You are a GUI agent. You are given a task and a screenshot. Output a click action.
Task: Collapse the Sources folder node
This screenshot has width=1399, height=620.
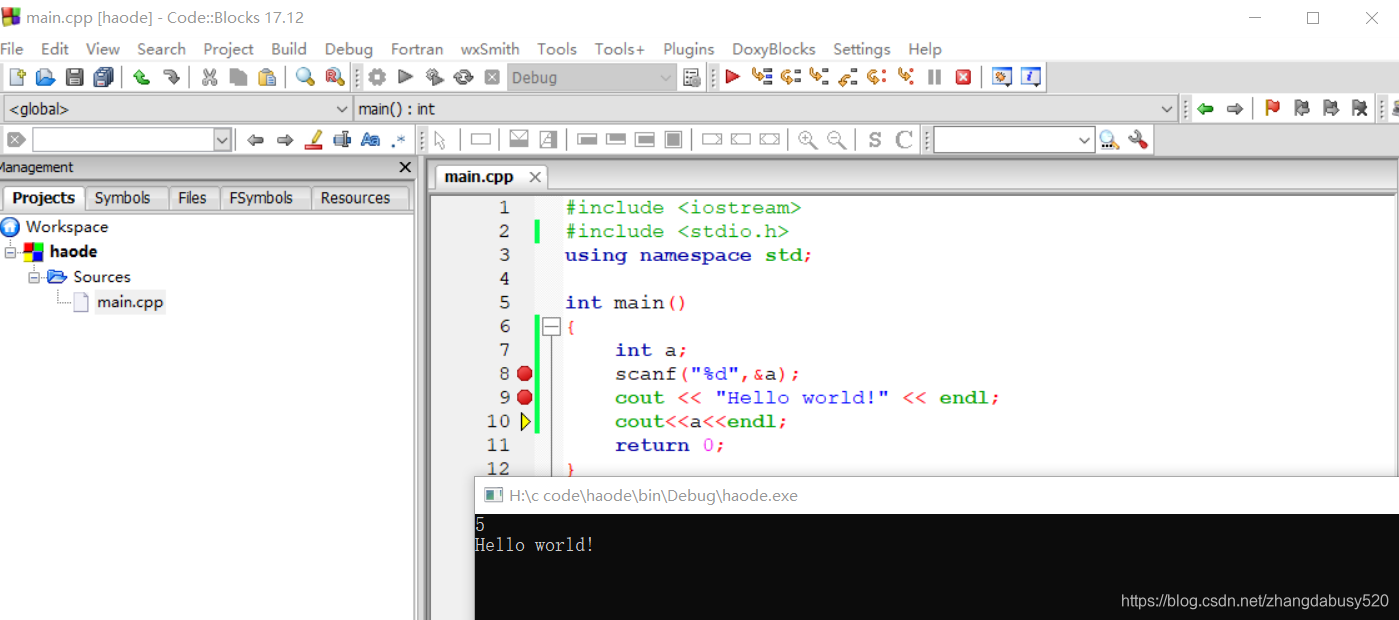point(34,277)
